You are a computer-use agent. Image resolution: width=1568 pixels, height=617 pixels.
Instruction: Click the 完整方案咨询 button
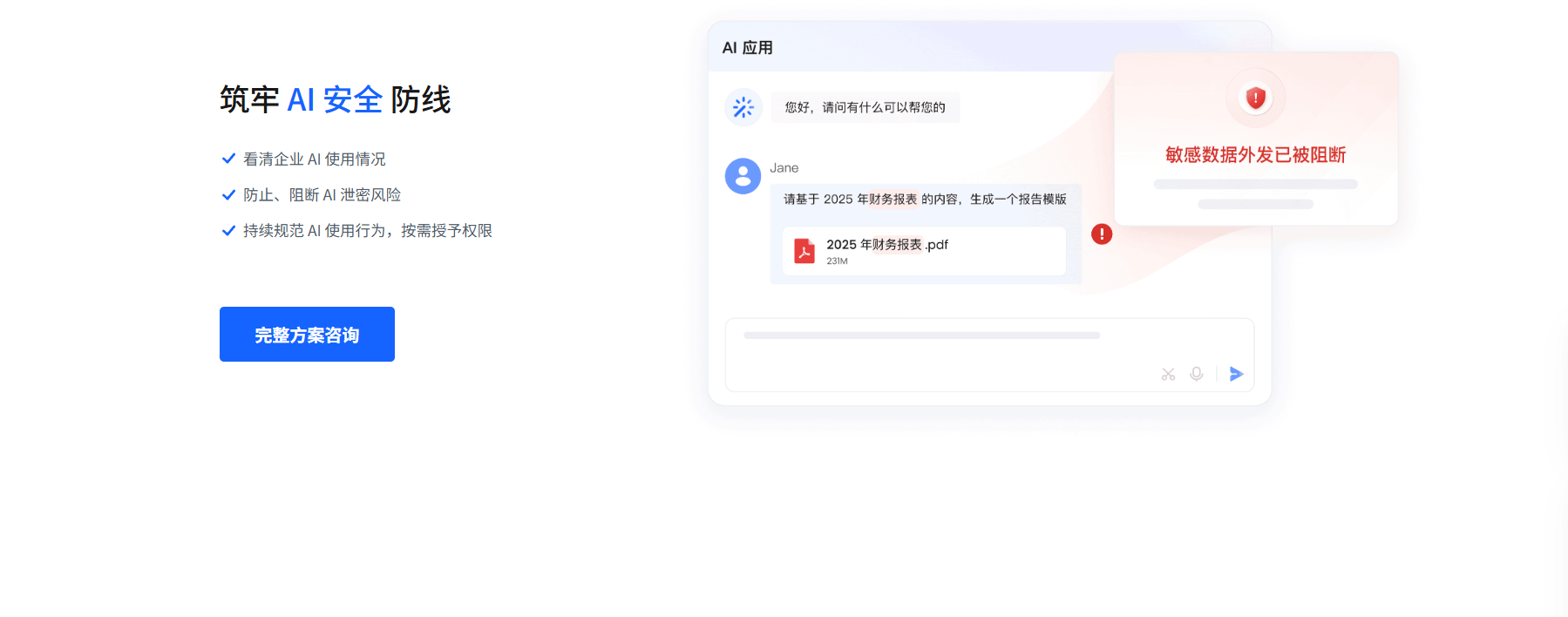point(307,334)
